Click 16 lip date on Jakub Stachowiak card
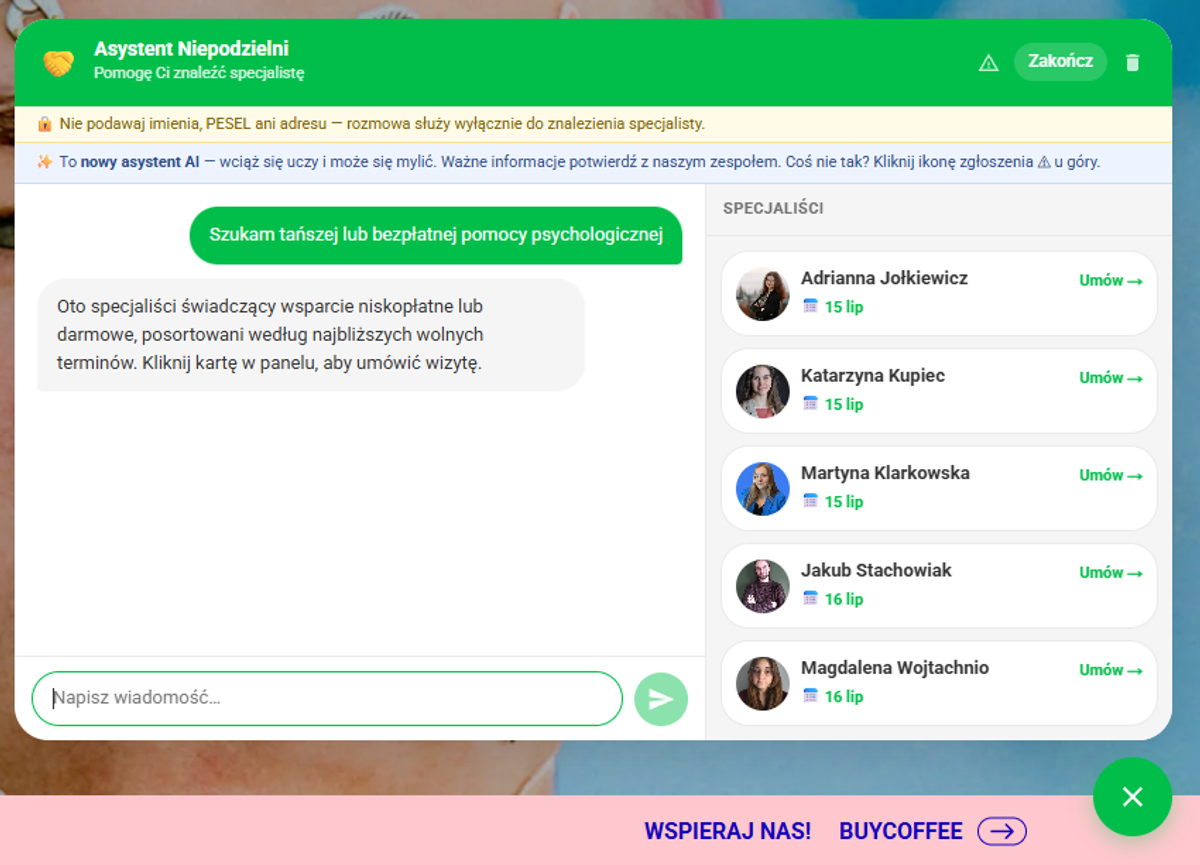 844,599
